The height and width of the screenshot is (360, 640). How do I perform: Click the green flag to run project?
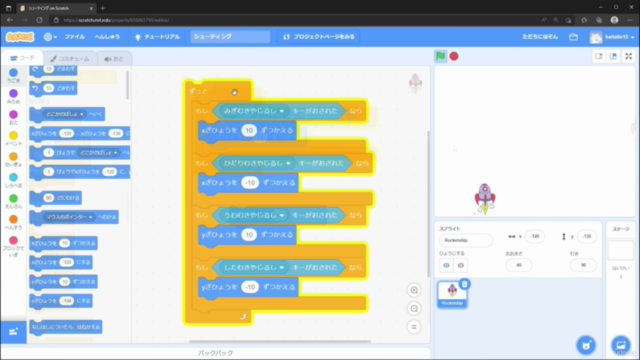[440, 56]
